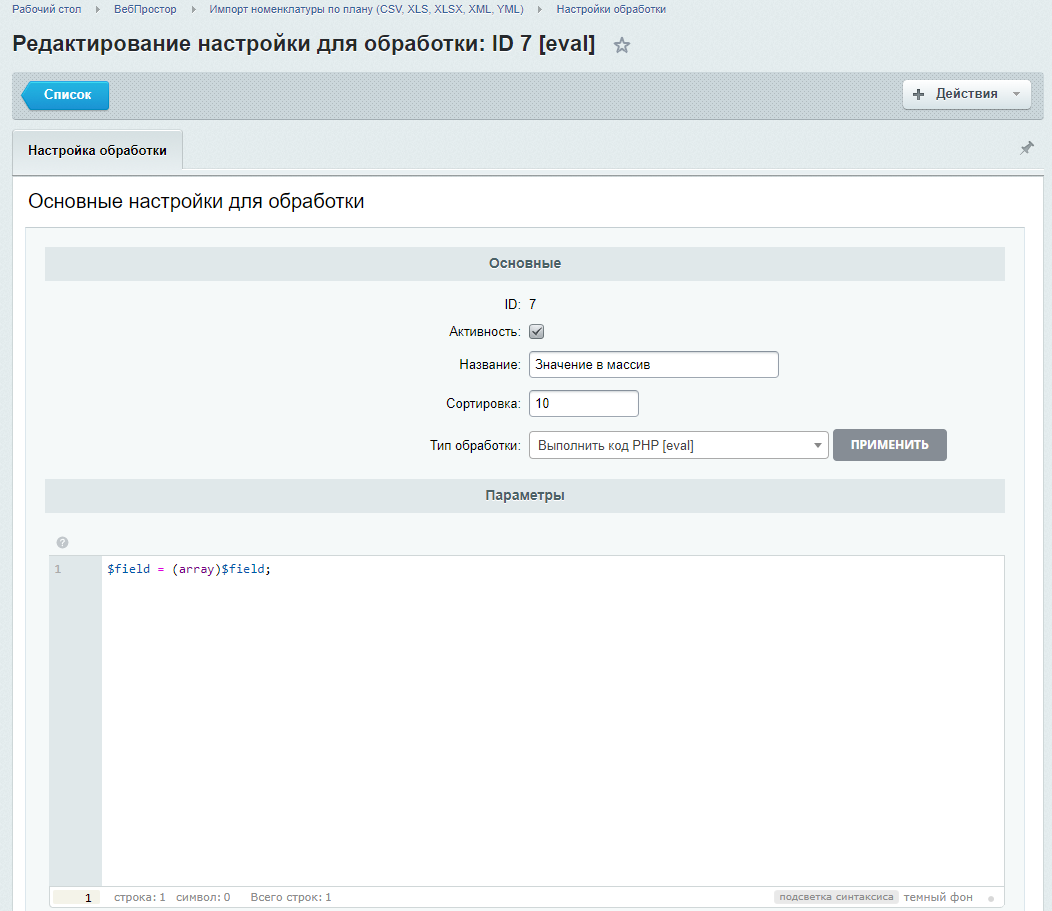The height and width of the screenshot is (911, 1052).
Task: Open ВебПростор breadcrumb link
Action: pos(145,9)
